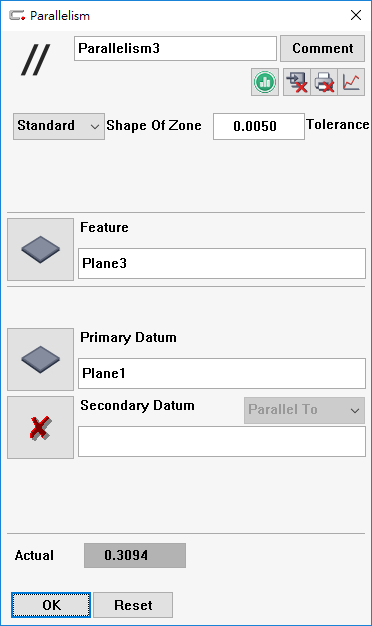This screenshot has width=372, height=626.
Task: Toggle the output-to-report icon with red X
Action: click(x=297, y=82)
